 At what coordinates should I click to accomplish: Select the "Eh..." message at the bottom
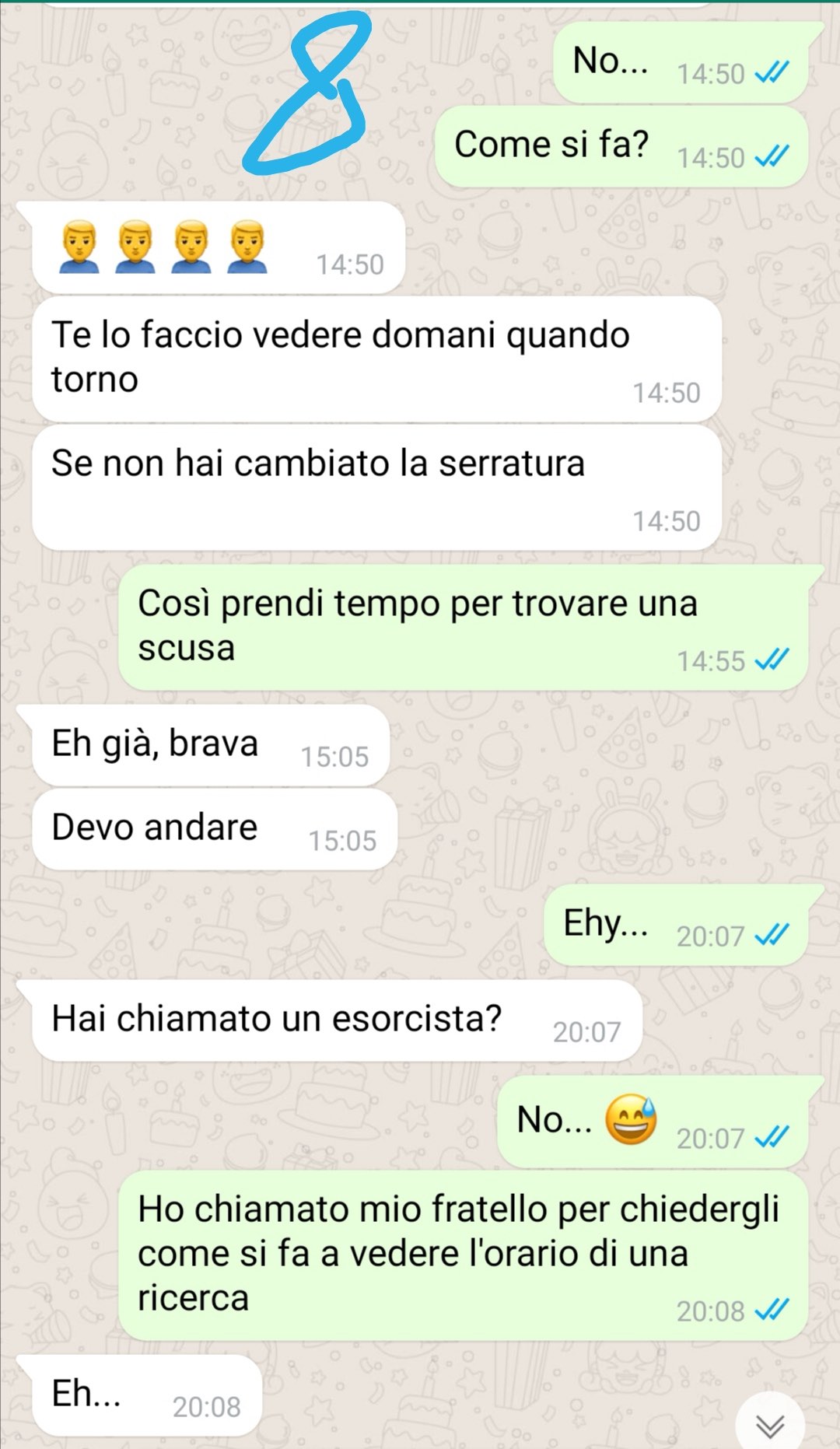pyautogui.click(x=146, y=1395)
